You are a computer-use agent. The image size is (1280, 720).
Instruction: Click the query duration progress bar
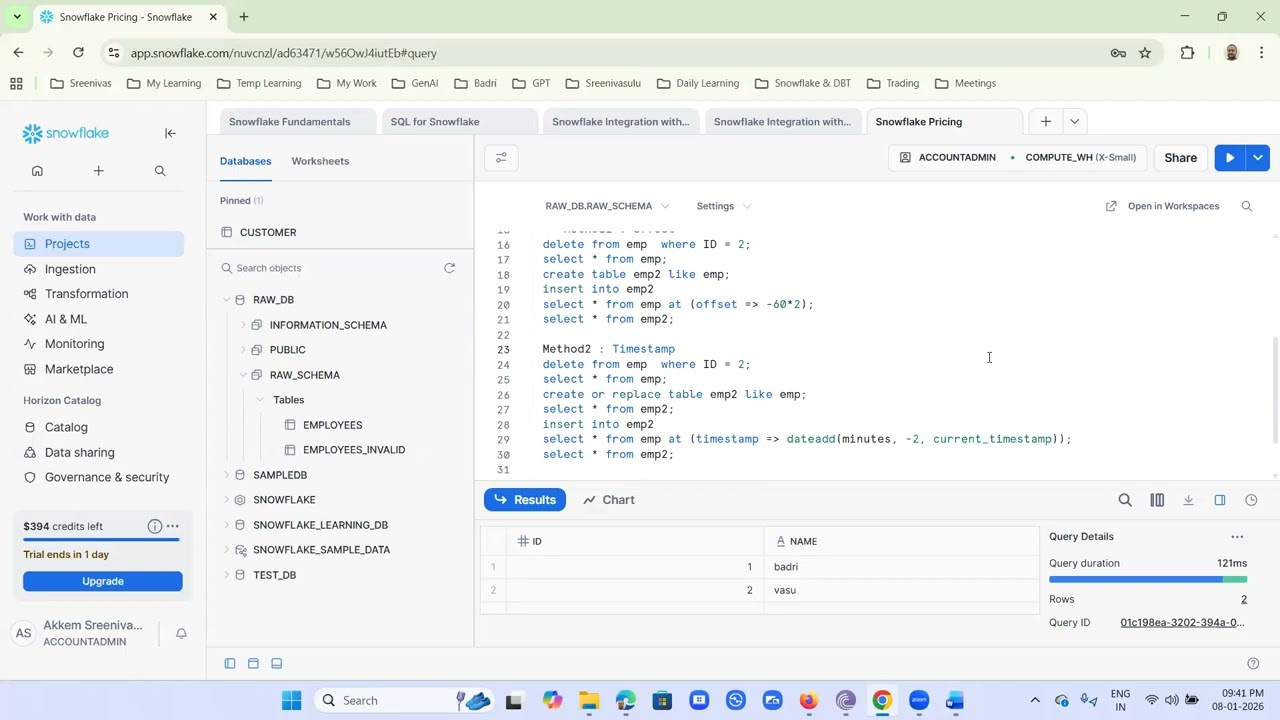click(1148, 579)
